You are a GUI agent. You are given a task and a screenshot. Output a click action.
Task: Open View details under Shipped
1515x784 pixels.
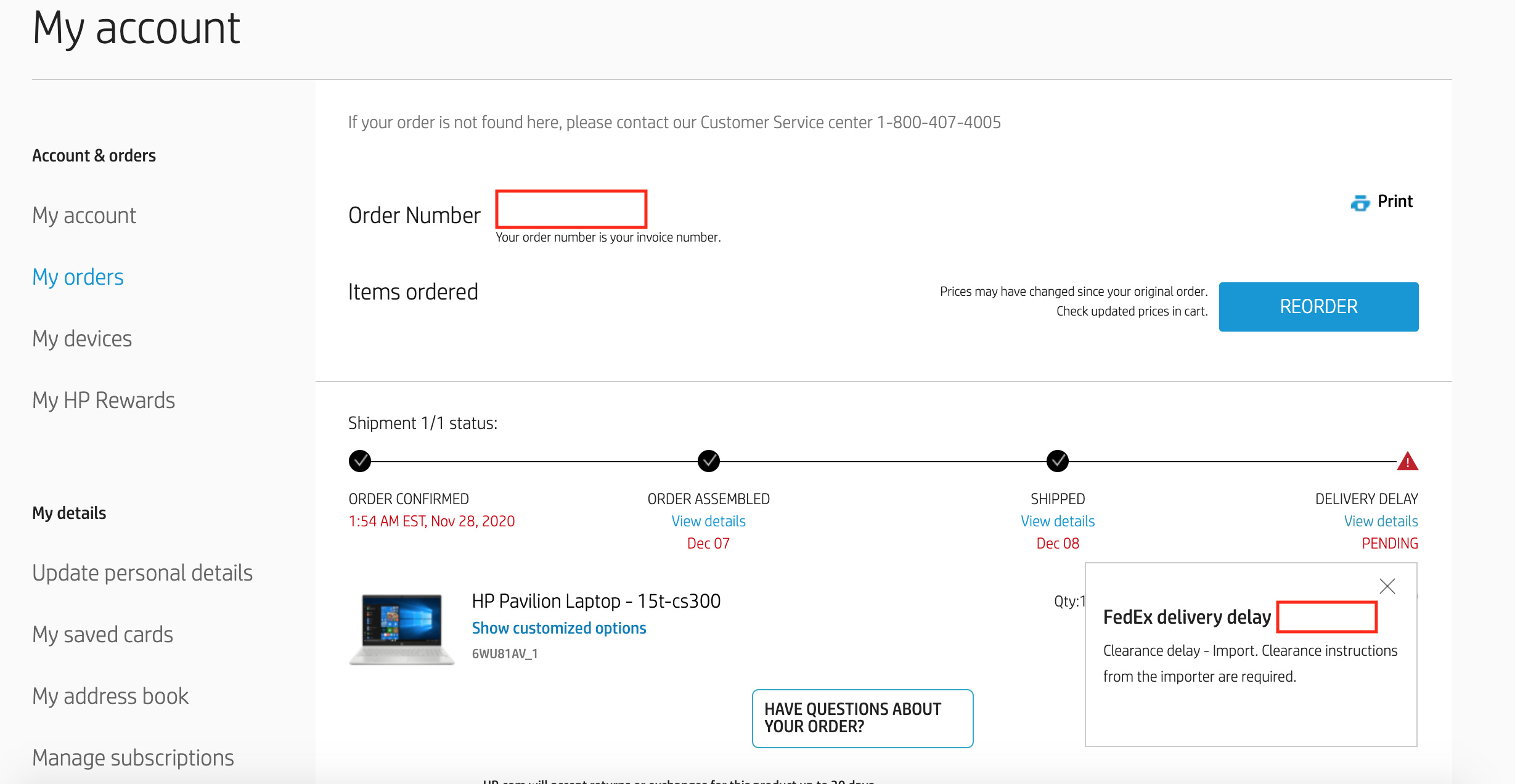pos(1057,521)
